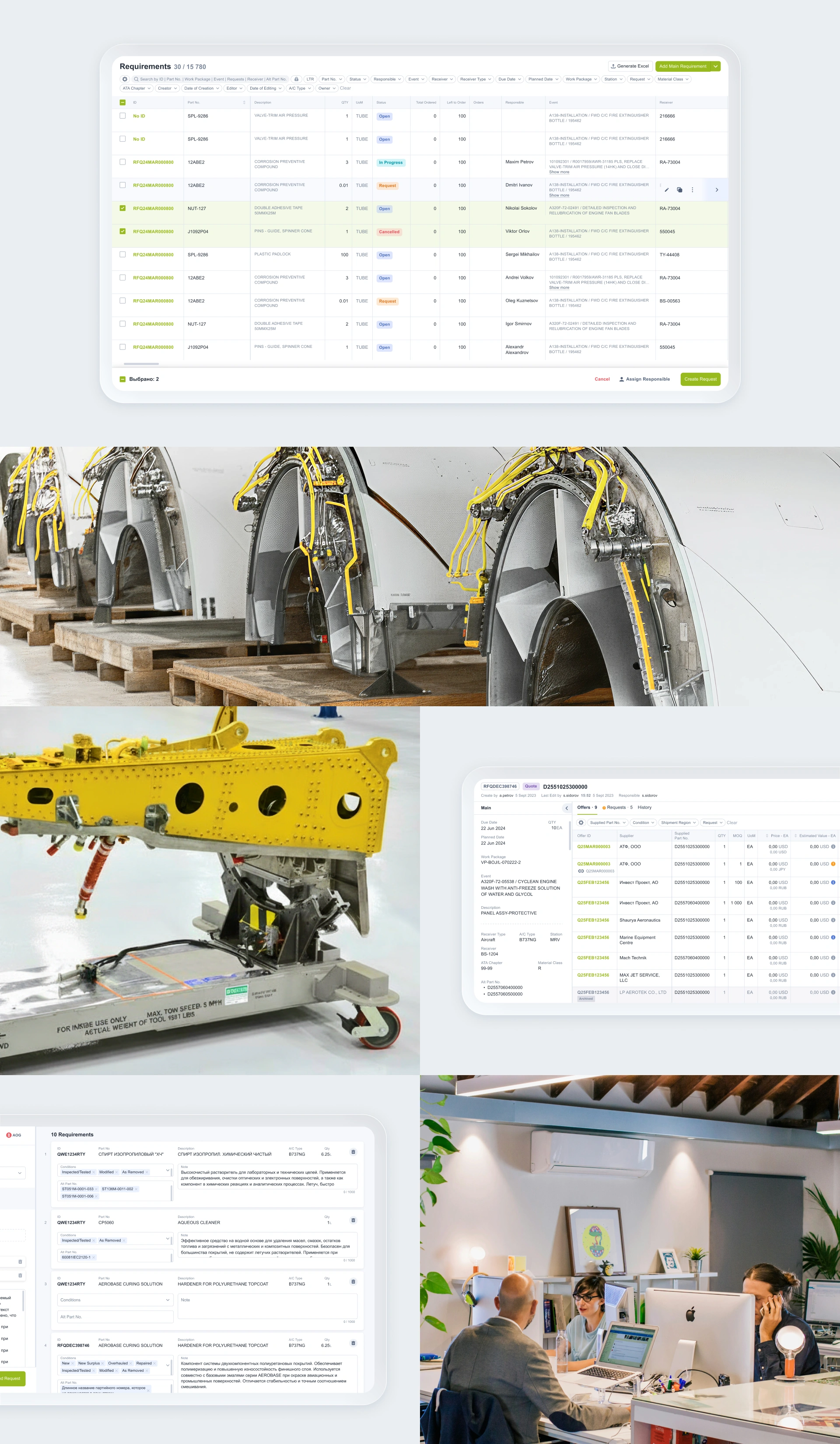Open three-dot menu on Dmitri Ivanov row

click(x=692, y=189)
